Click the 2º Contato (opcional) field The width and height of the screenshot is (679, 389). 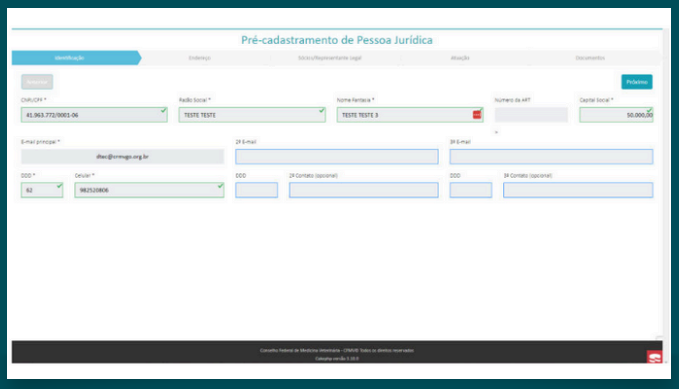pyautogui.click(x=364, y=190)
